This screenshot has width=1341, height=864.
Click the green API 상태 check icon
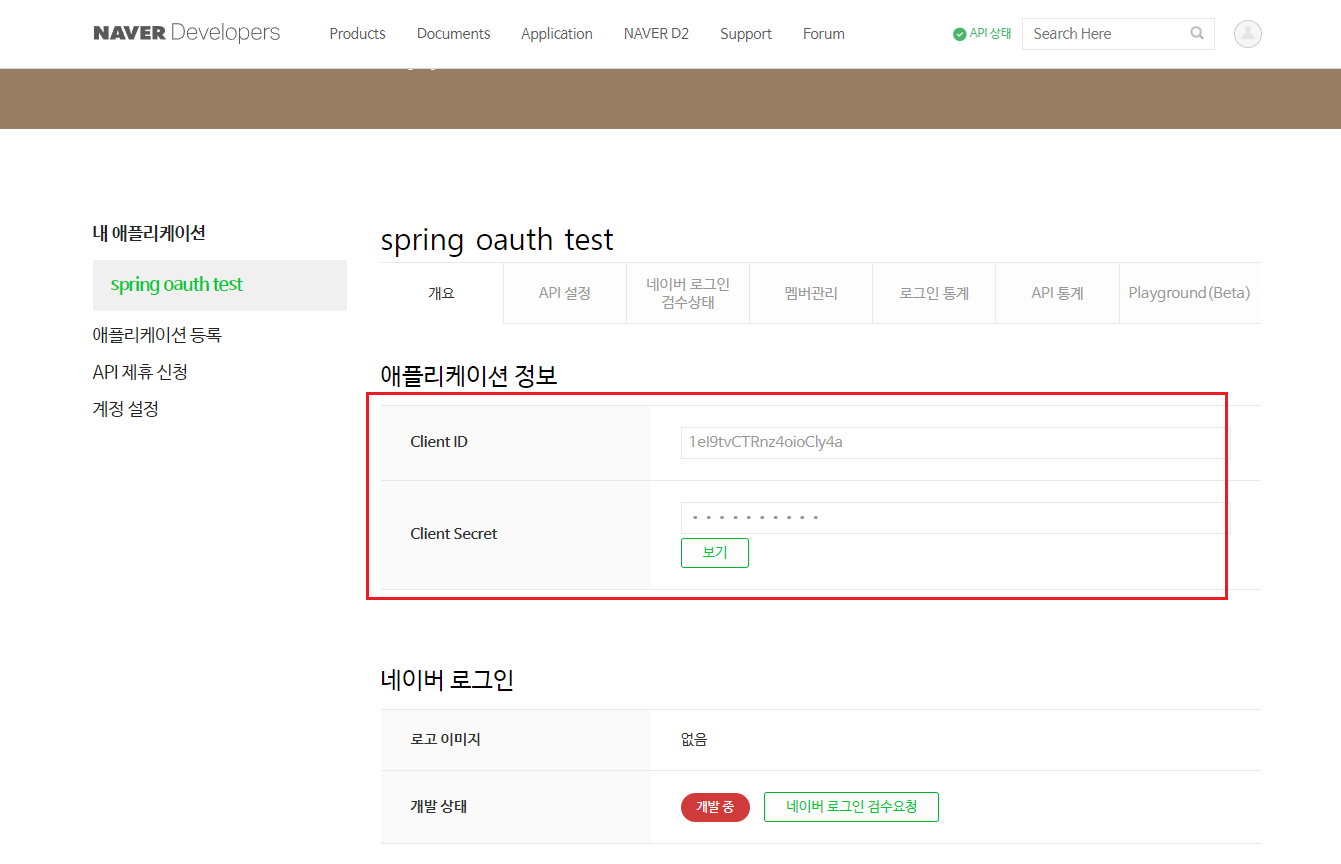coord(960,34)
